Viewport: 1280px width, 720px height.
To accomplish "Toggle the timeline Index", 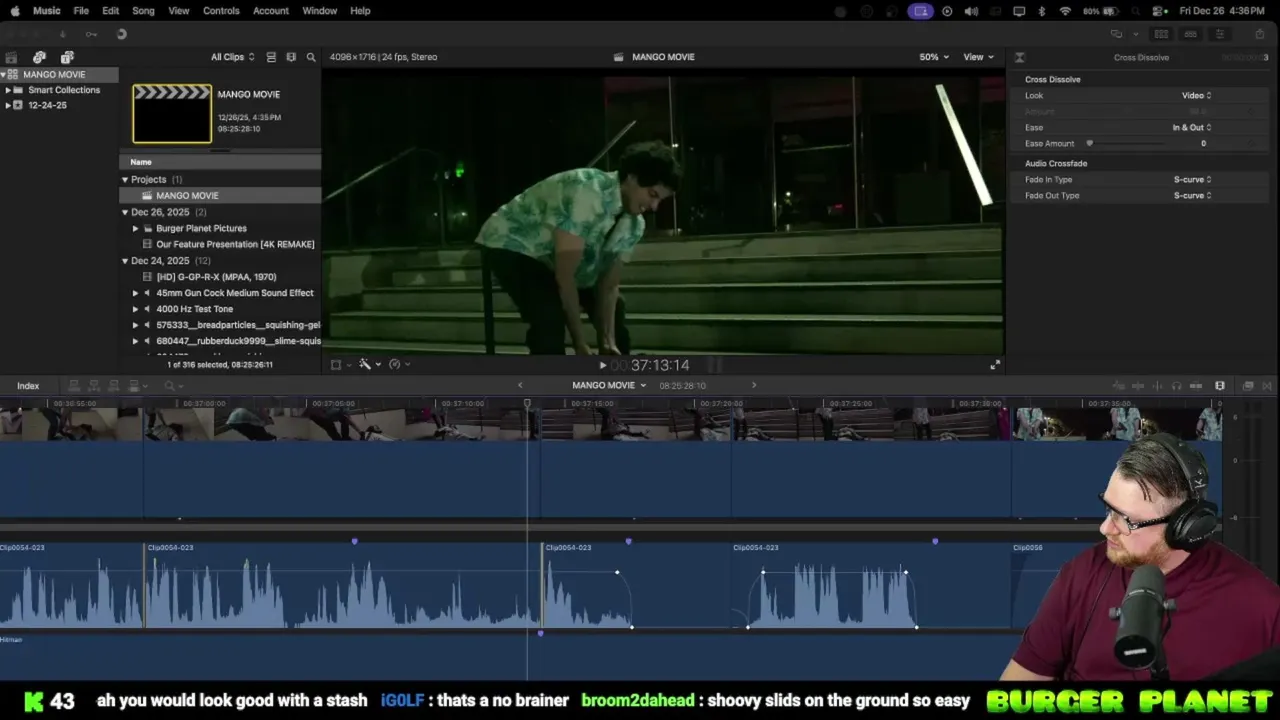I will pyautogui.click(x=27, y=386).
